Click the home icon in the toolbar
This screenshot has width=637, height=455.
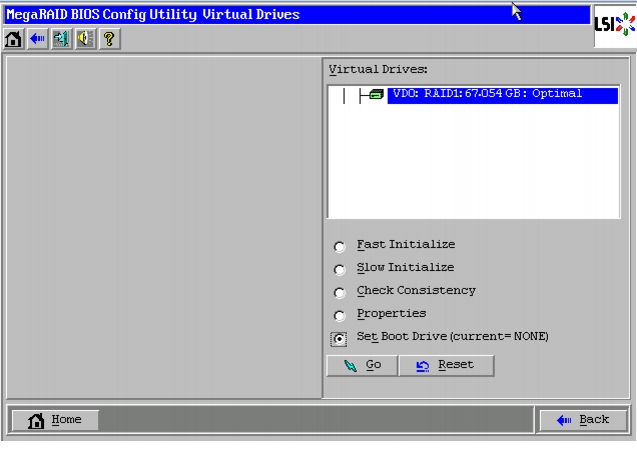[x=13, y=39]
